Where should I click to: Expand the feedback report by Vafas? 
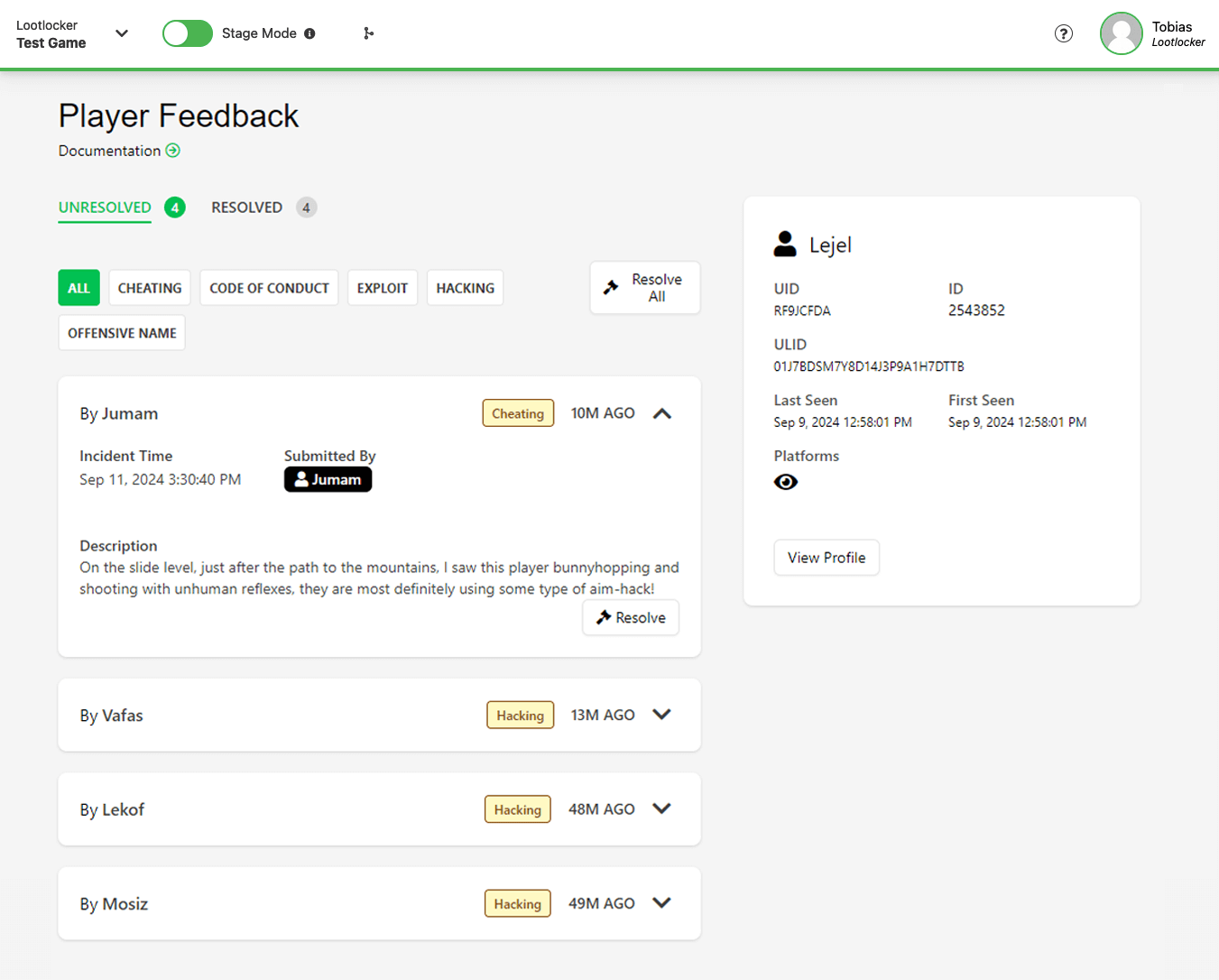click(x=661, y=715)
